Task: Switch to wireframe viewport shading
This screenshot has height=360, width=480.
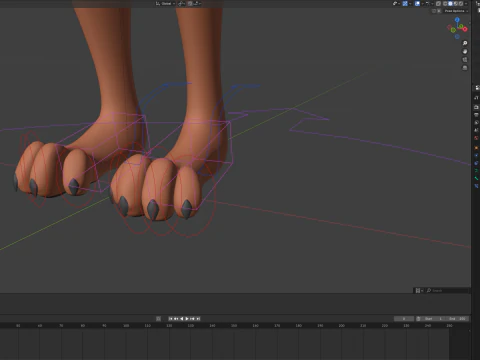Action: [x=445, y=4]
